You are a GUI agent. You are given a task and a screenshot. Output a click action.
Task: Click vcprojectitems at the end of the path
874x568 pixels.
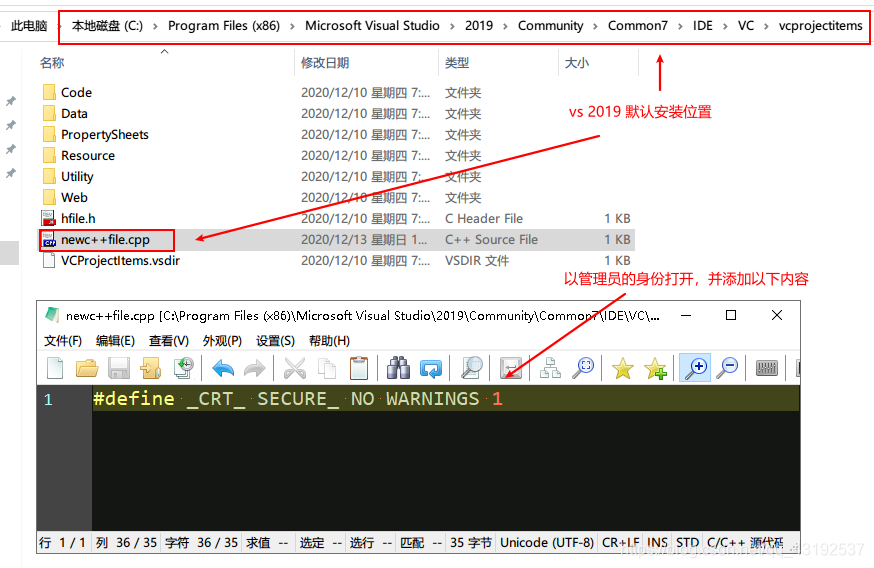[820, 26]
